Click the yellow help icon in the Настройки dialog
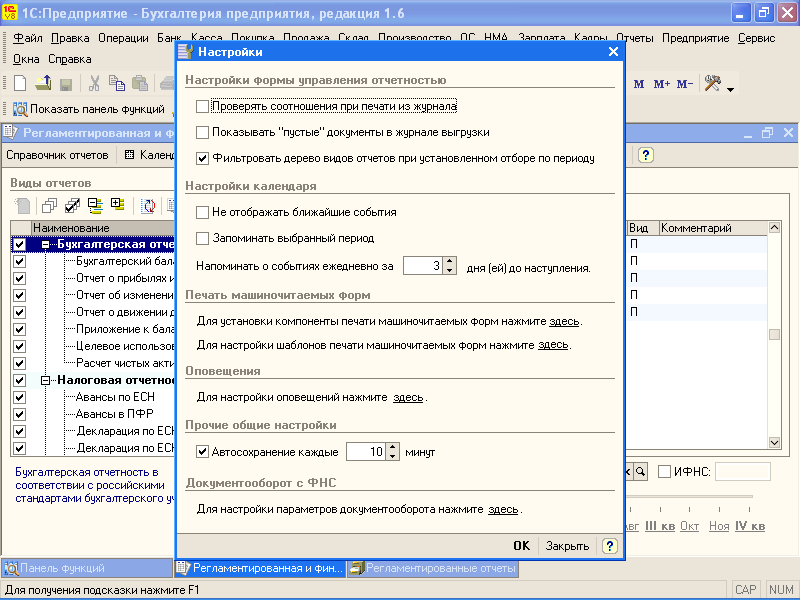Image resolution: width=800 pixels, height=600 pixels. [609, 545]
